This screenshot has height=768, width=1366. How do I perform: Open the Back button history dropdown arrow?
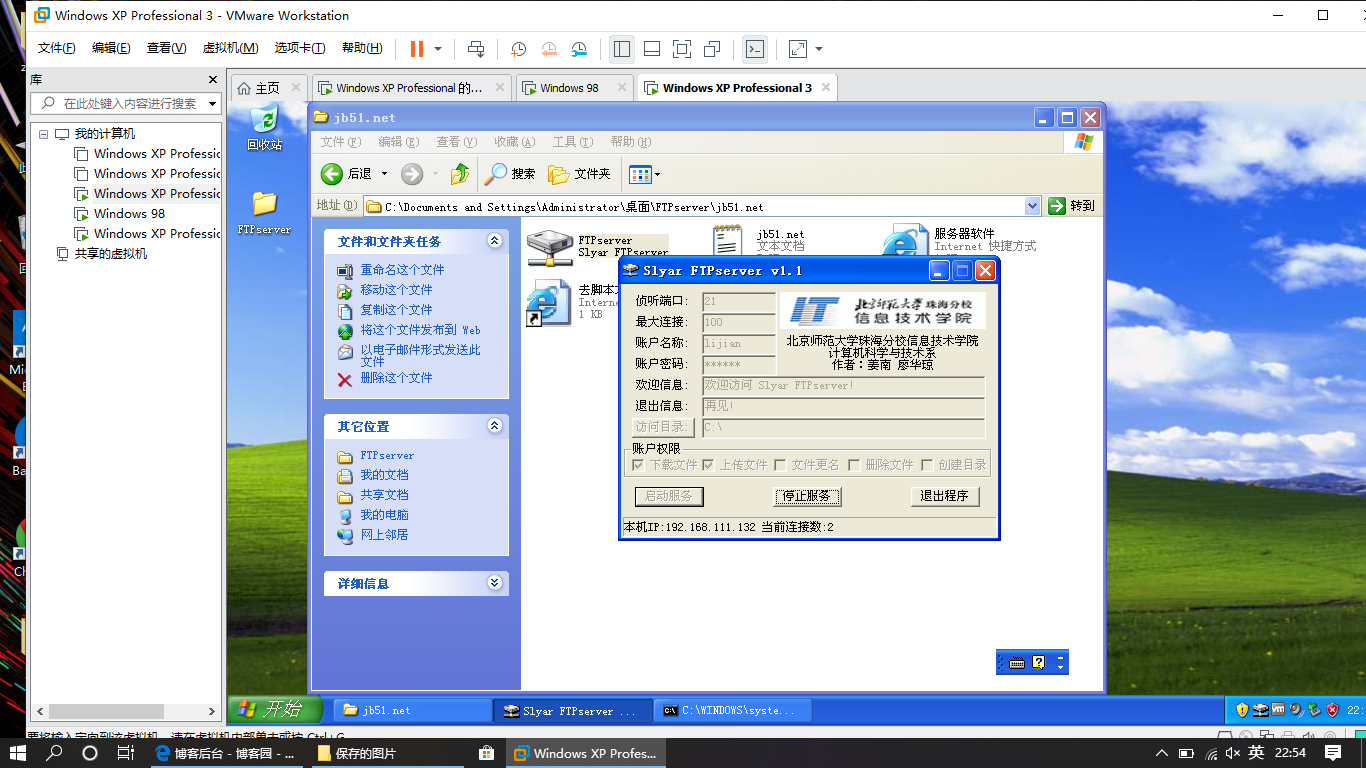pyautogui.click(x=384, y=174)
